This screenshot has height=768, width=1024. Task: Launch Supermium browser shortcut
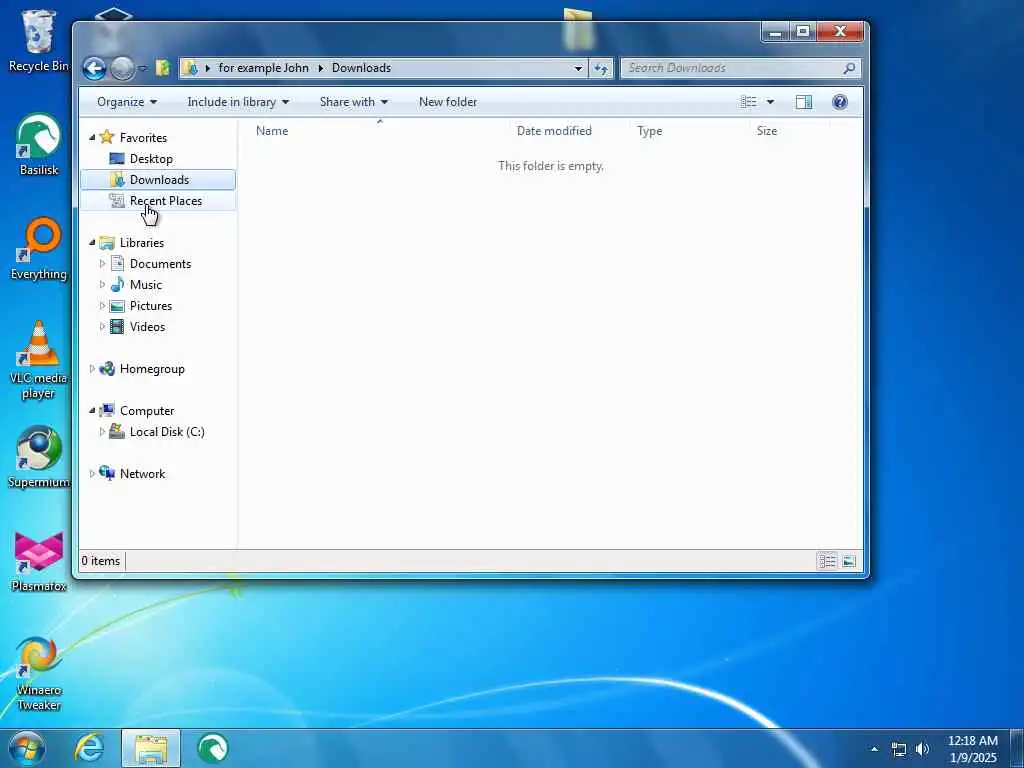(x=39, y=457)
